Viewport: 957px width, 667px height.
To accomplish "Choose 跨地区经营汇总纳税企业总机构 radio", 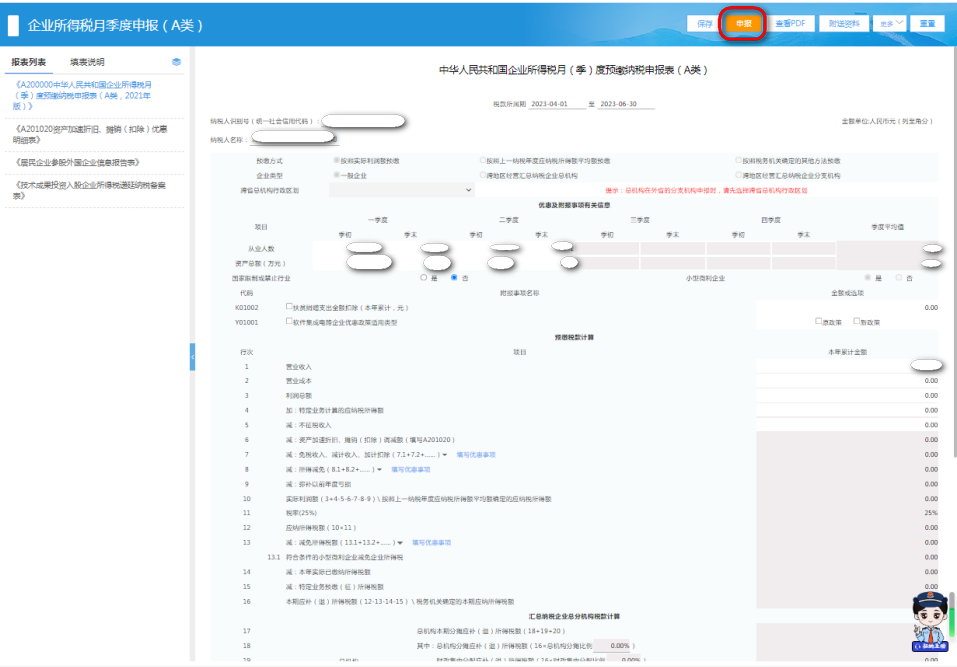I will tap(482, 175).
